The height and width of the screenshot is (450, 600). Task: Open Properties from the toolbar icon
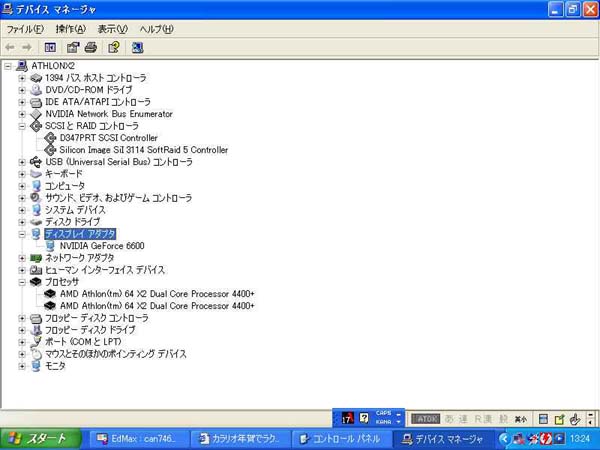[x=73, y=47]
